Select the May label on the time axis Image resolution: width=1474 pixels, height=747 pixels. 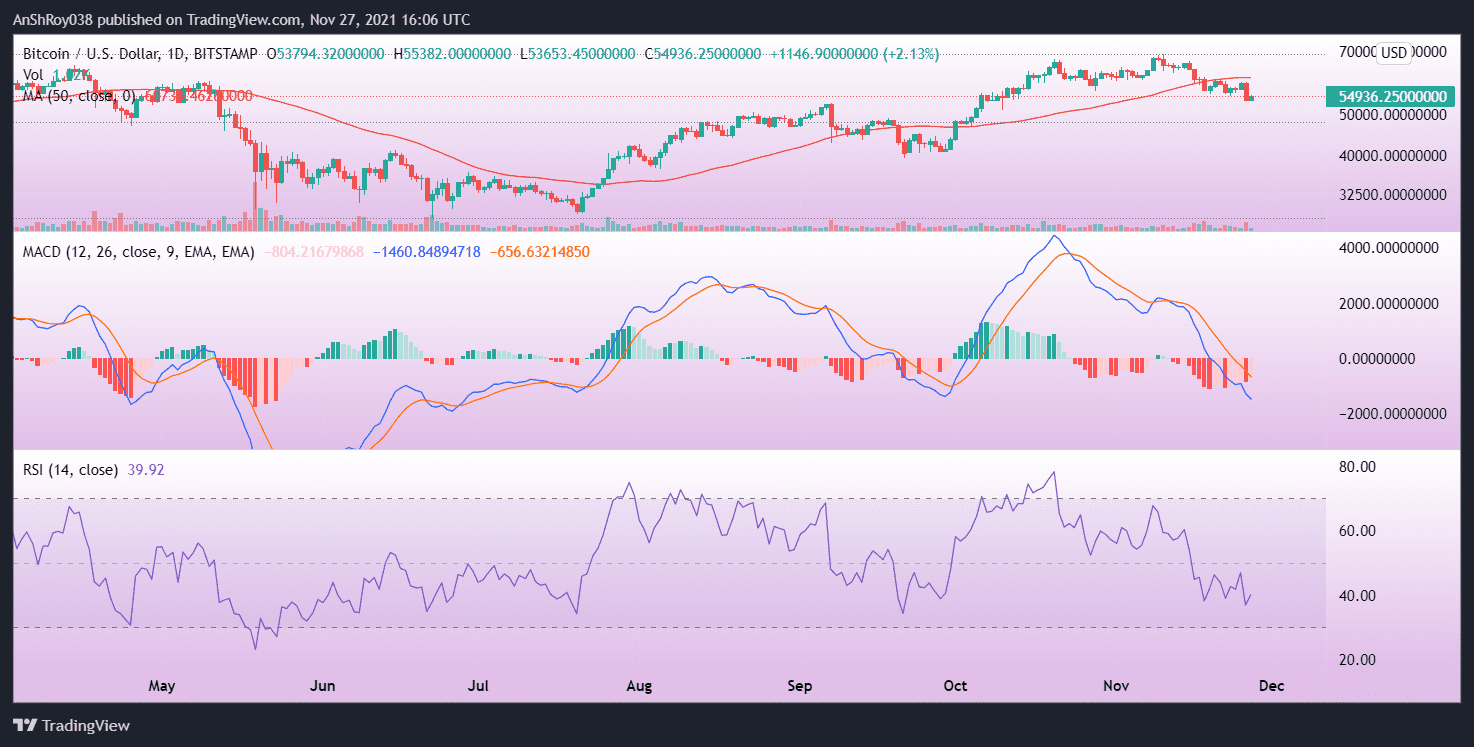point(161,686)
